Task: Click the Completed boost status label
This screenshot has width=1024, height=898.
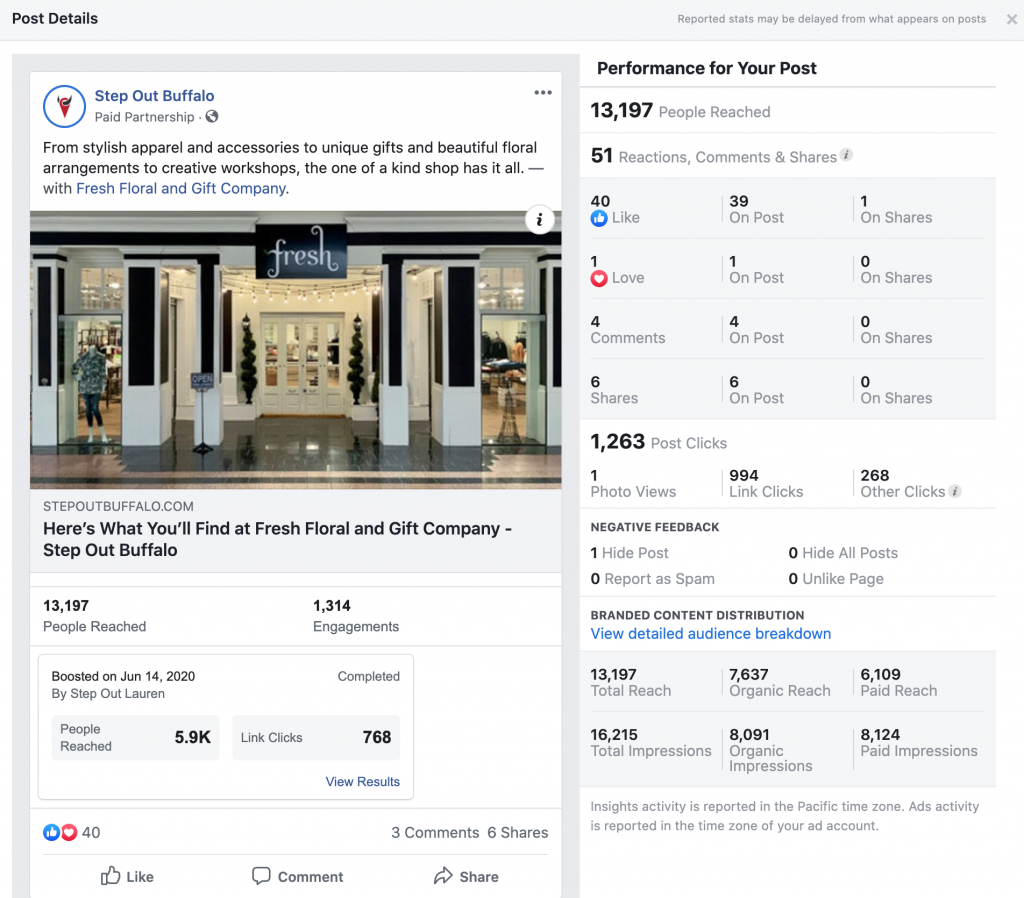Action: (x=369, y=676)
